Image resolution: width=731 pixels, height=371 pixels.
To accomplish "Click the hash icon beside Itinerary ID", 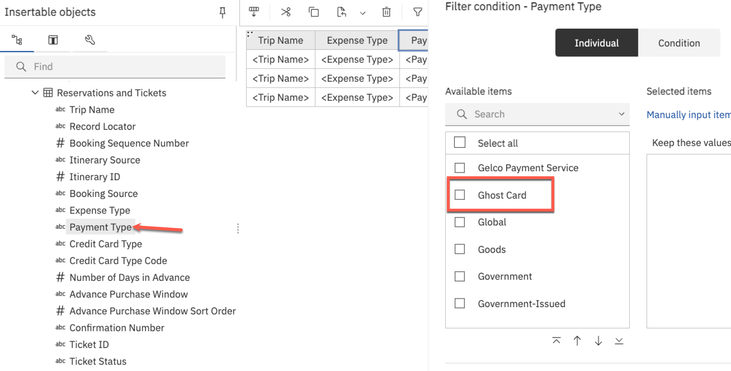I will click(x=60, y=177).
